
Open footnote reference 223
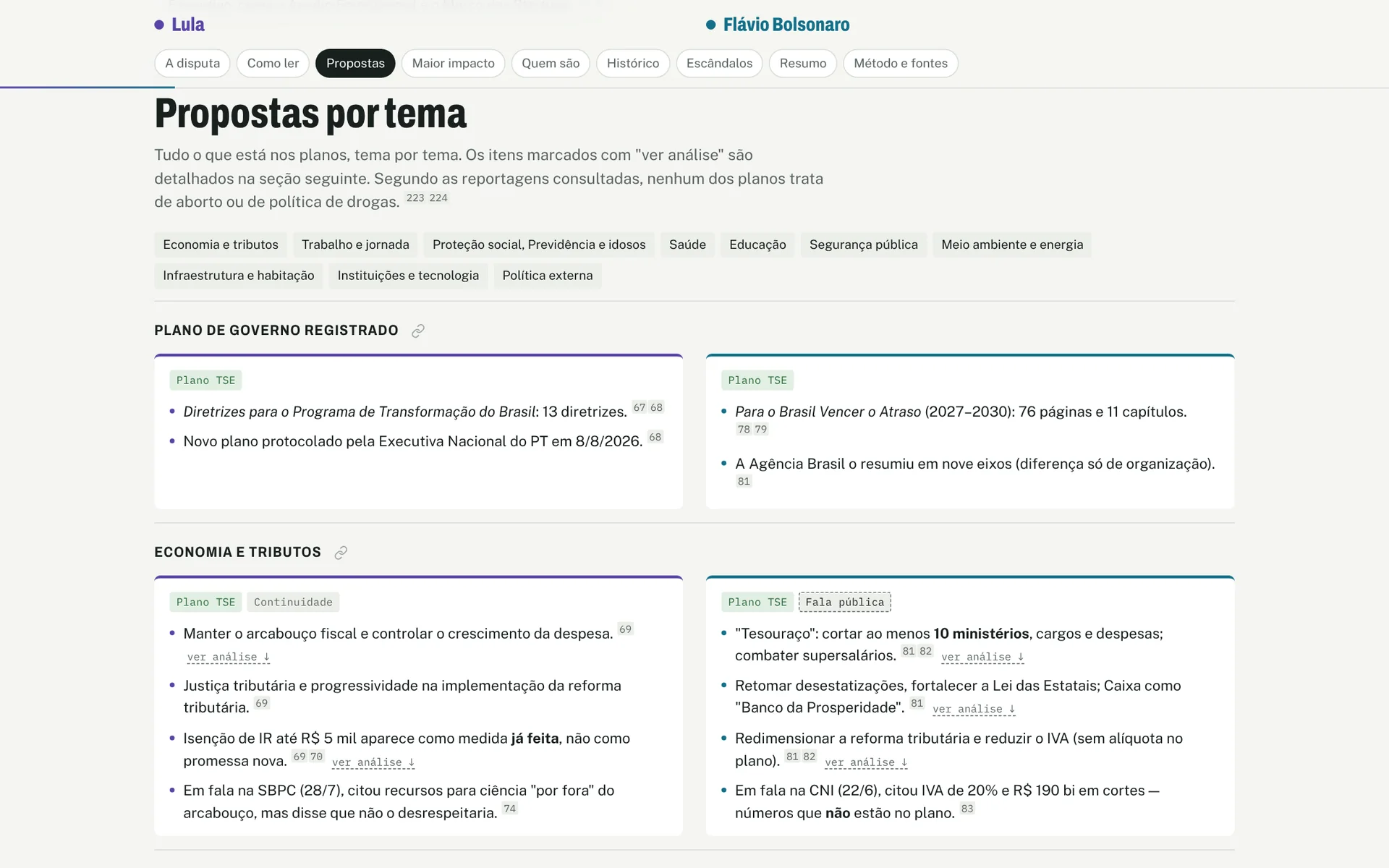pyautogui.click(x=415, y=198)
